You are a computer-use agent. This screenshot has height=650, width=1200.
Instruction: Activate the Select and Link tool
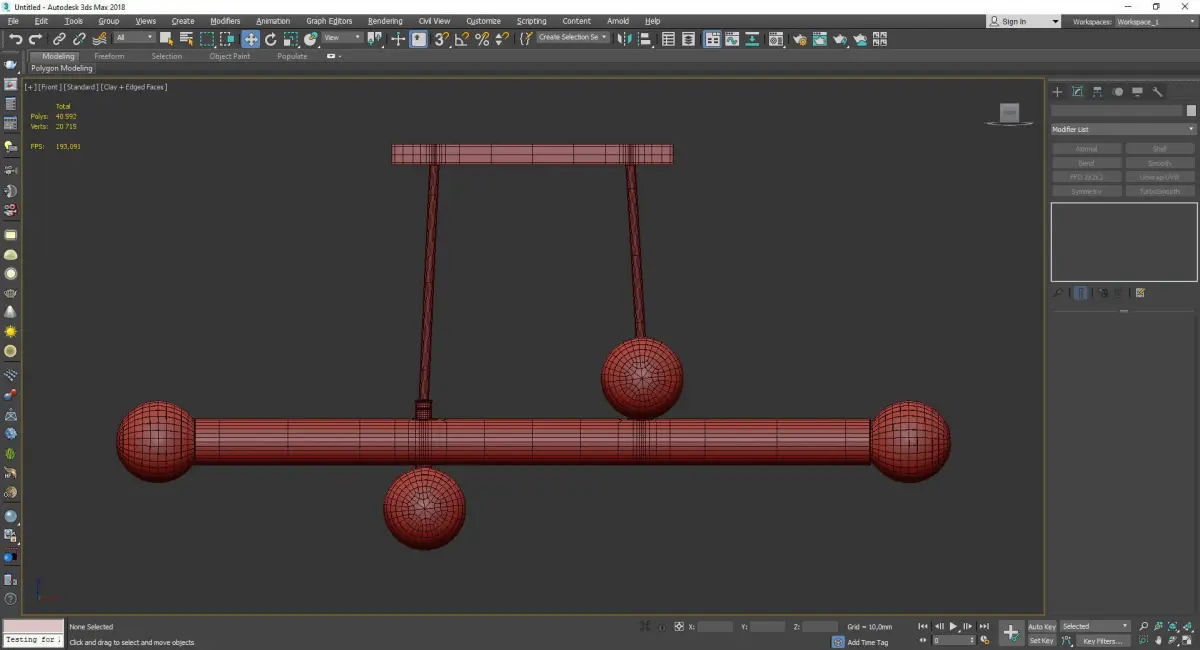[x=59, y=39]
